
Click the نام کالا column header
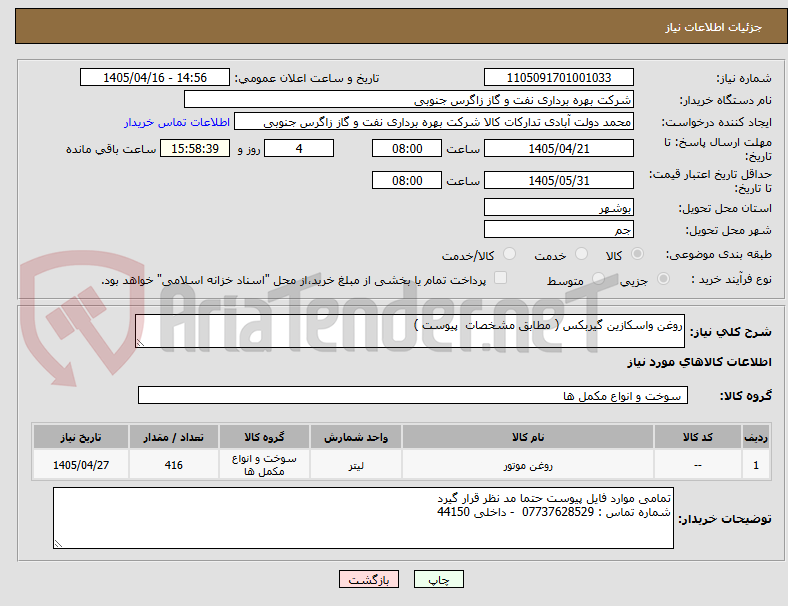pyautogui.click(x=528, y=437)
